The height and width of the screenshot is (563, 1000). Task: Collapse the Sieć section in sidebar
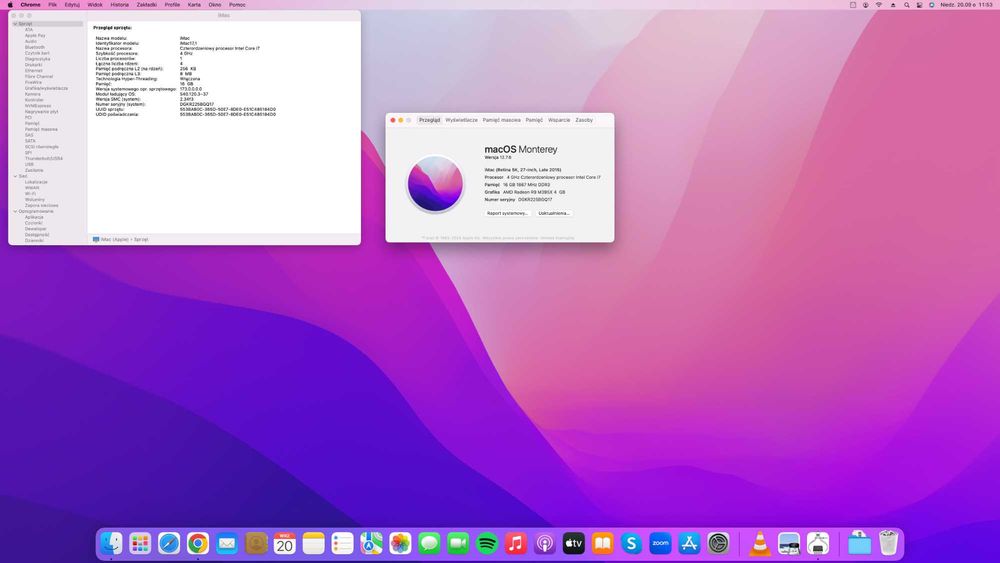point(15,176)
